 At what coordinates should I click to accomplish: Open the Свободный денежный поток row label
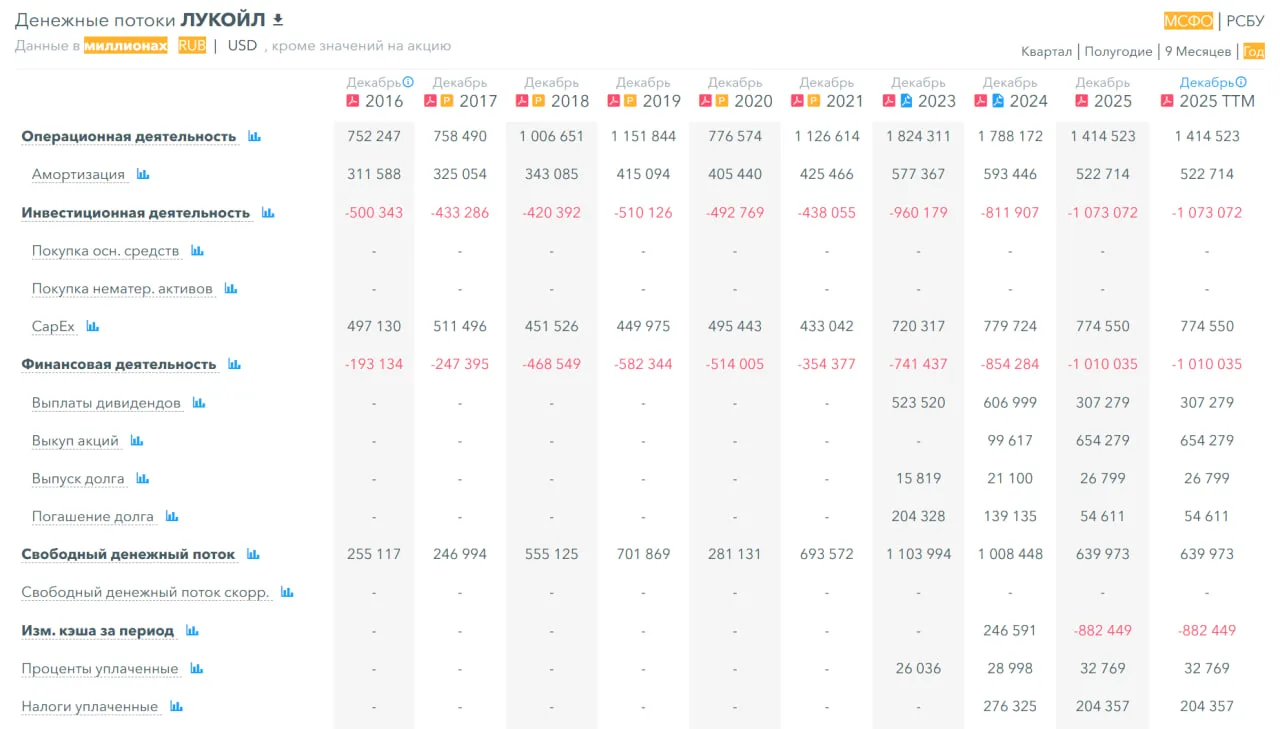(128, 554)
